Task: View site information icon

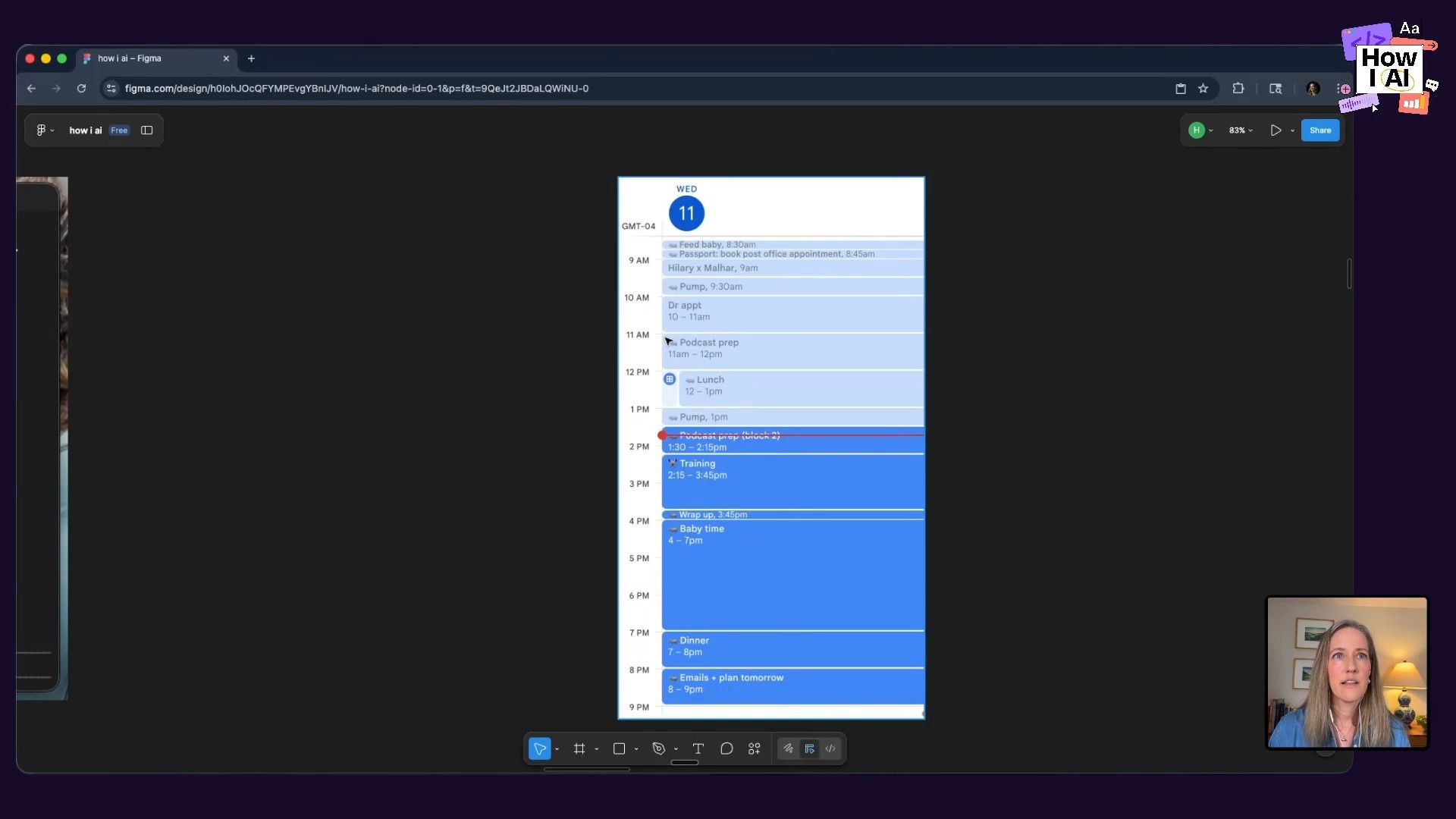Action: tap(111, 89)
